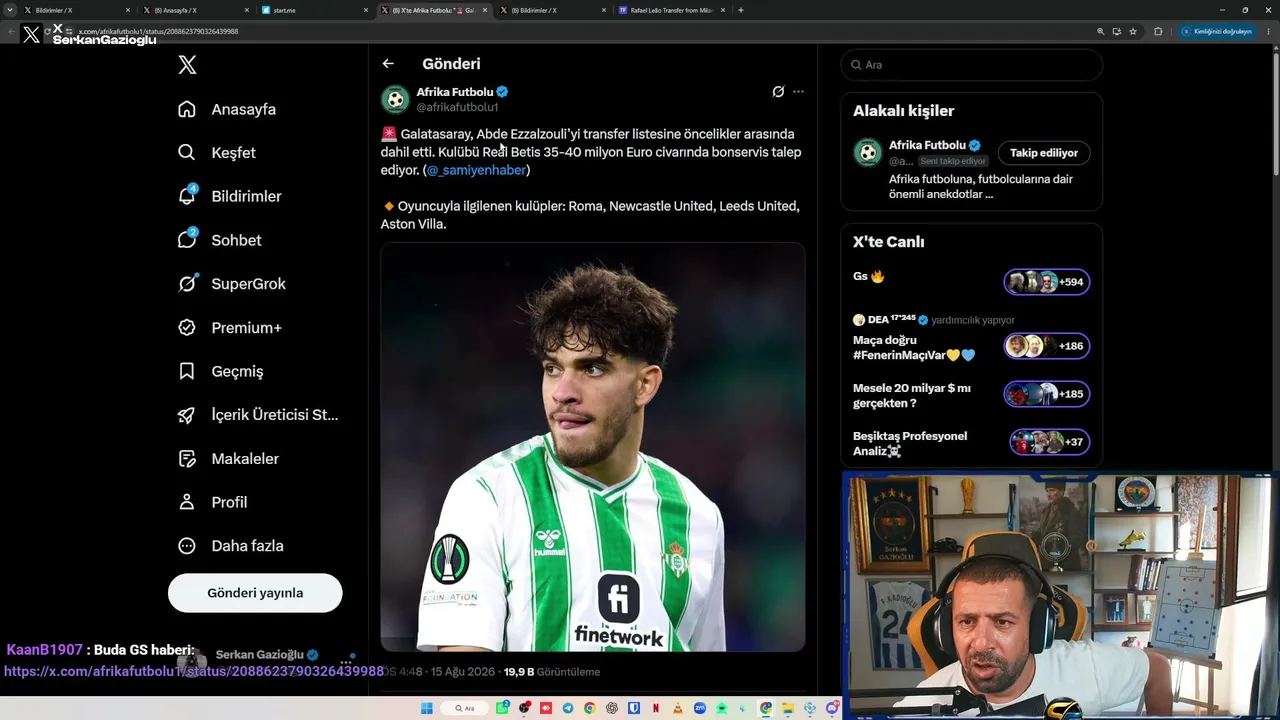Open the Profil person icon
This screenshot has width=1280, height=720.
pos(187,502)
